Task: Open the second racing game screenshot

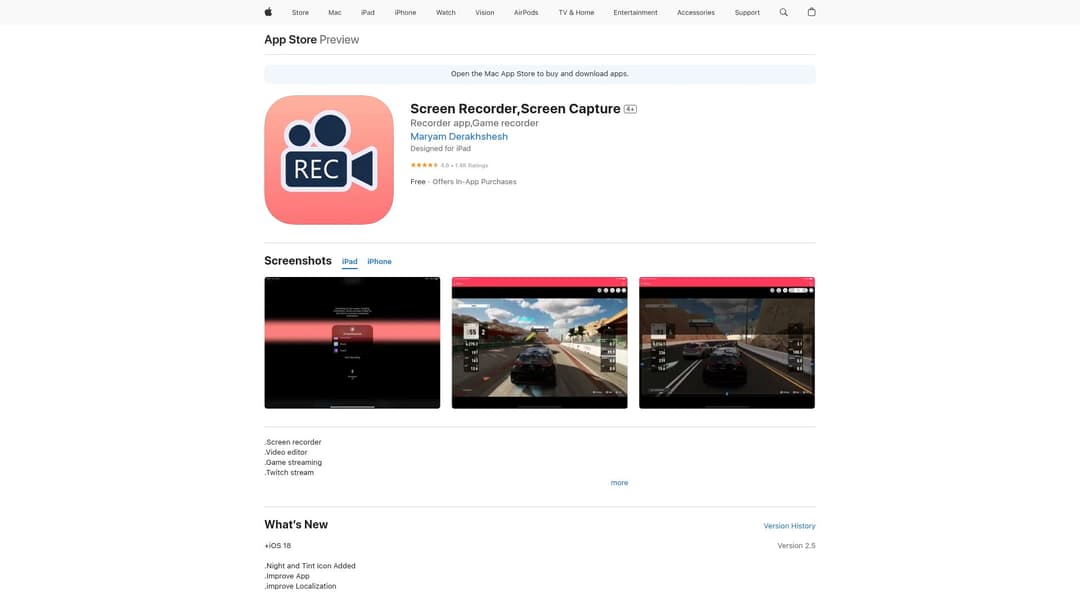Action: [539, 342]
